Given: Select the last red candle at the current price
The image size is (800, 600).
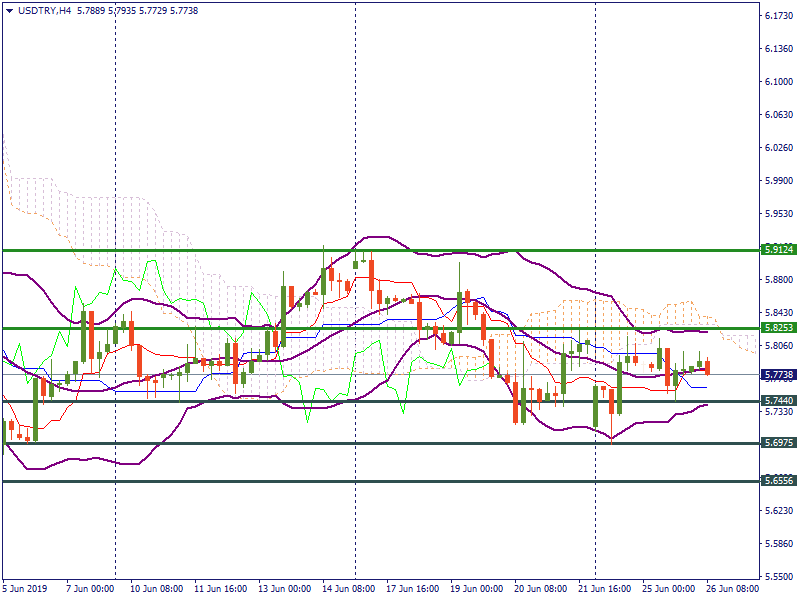Looking at the screenshot, I should (707, 367).
